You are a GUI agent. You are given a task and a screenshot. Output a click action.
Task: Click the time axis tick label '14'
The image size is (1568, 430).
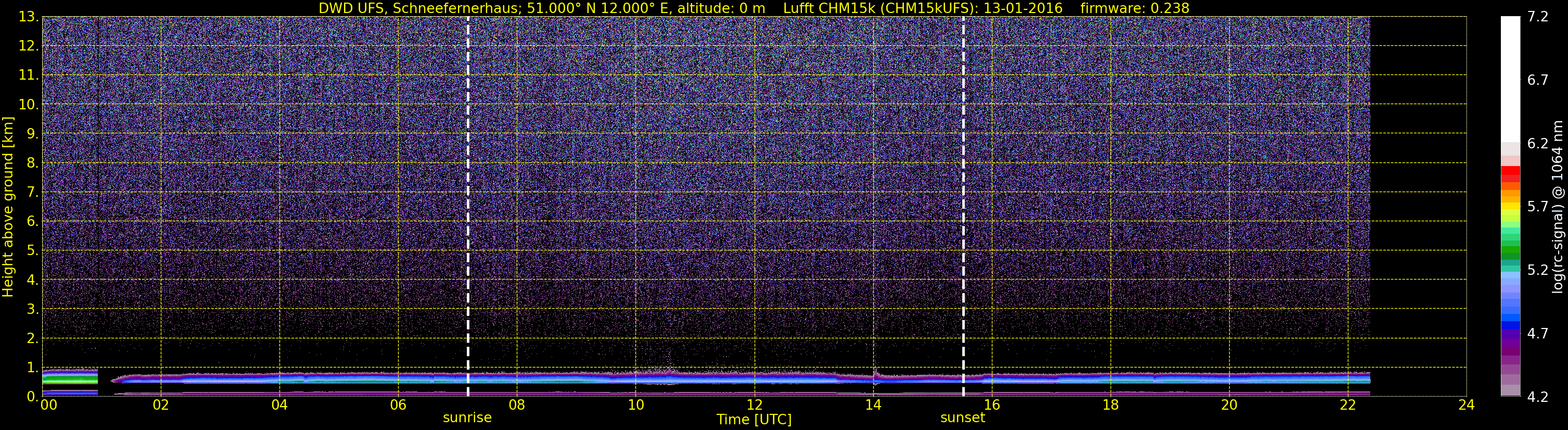873,405
